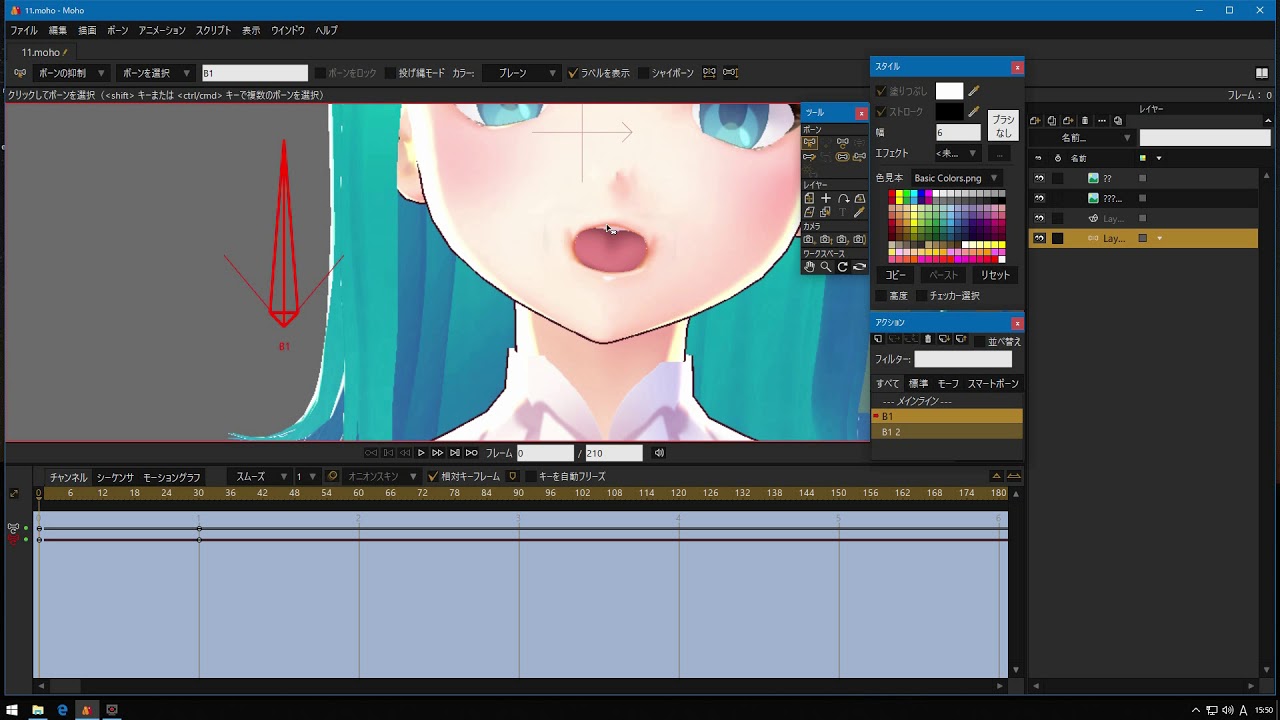Viewport: 1280px width, 720px height.
Task: Open the ボーン menu
Action: [117, 31]
